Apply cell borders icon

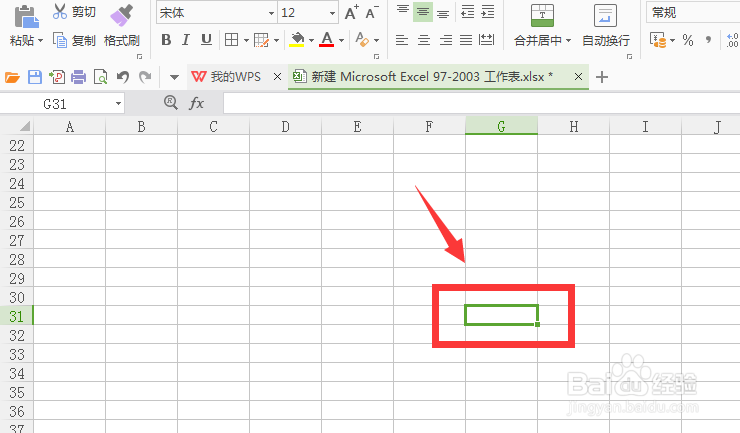231,40
